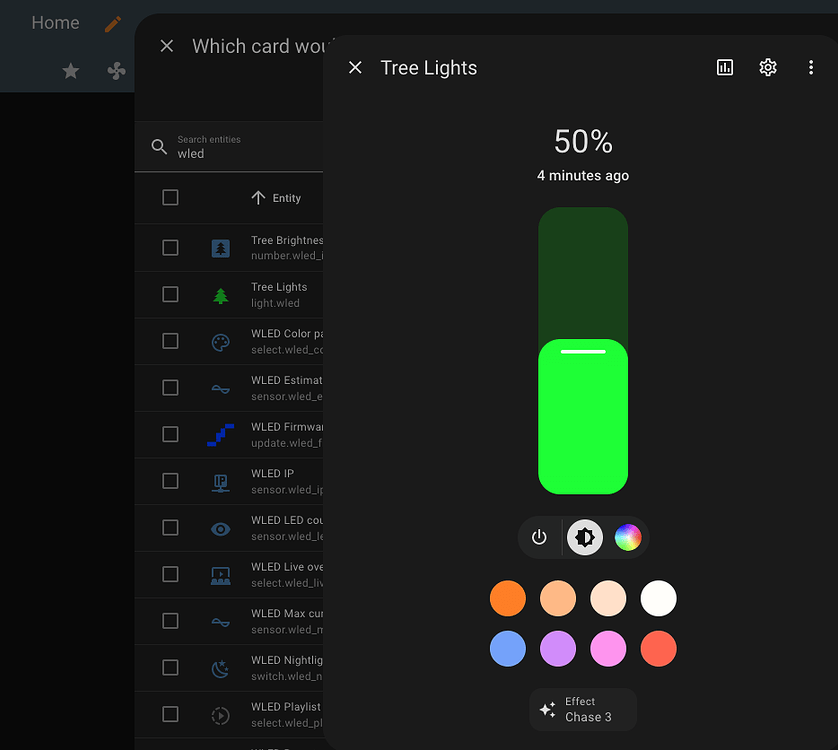
Task: Click the WLED Firmware update icon
Action: pyautogui.click(x=220, y=434)
